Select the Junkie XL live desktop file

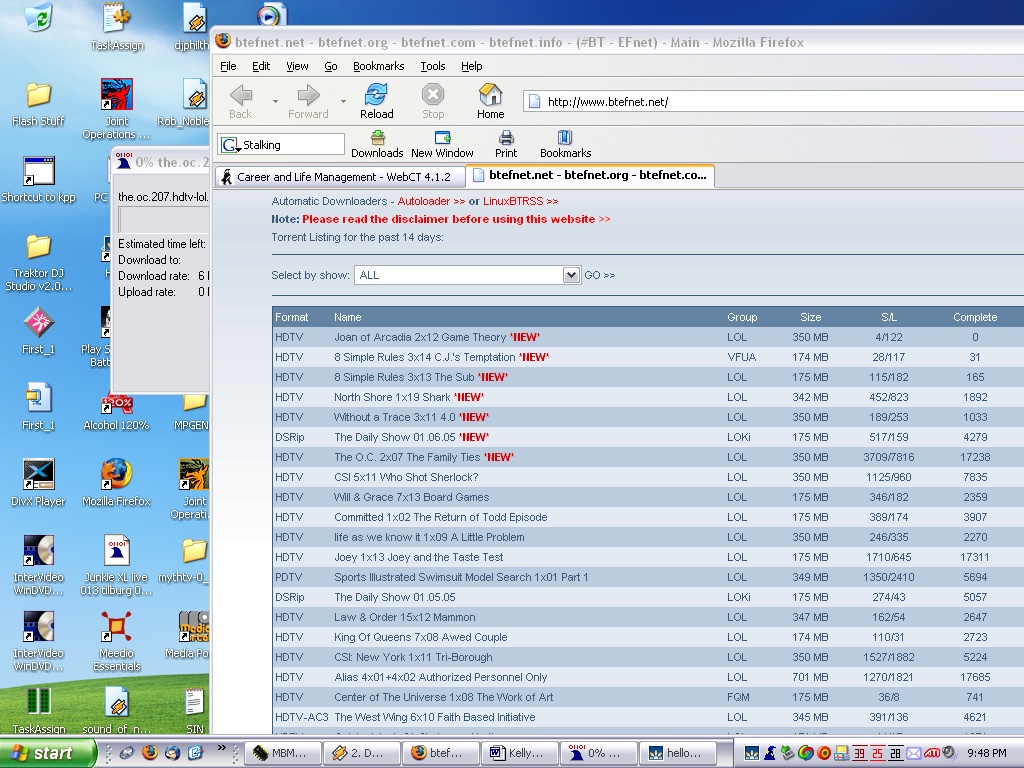point(116,566)
